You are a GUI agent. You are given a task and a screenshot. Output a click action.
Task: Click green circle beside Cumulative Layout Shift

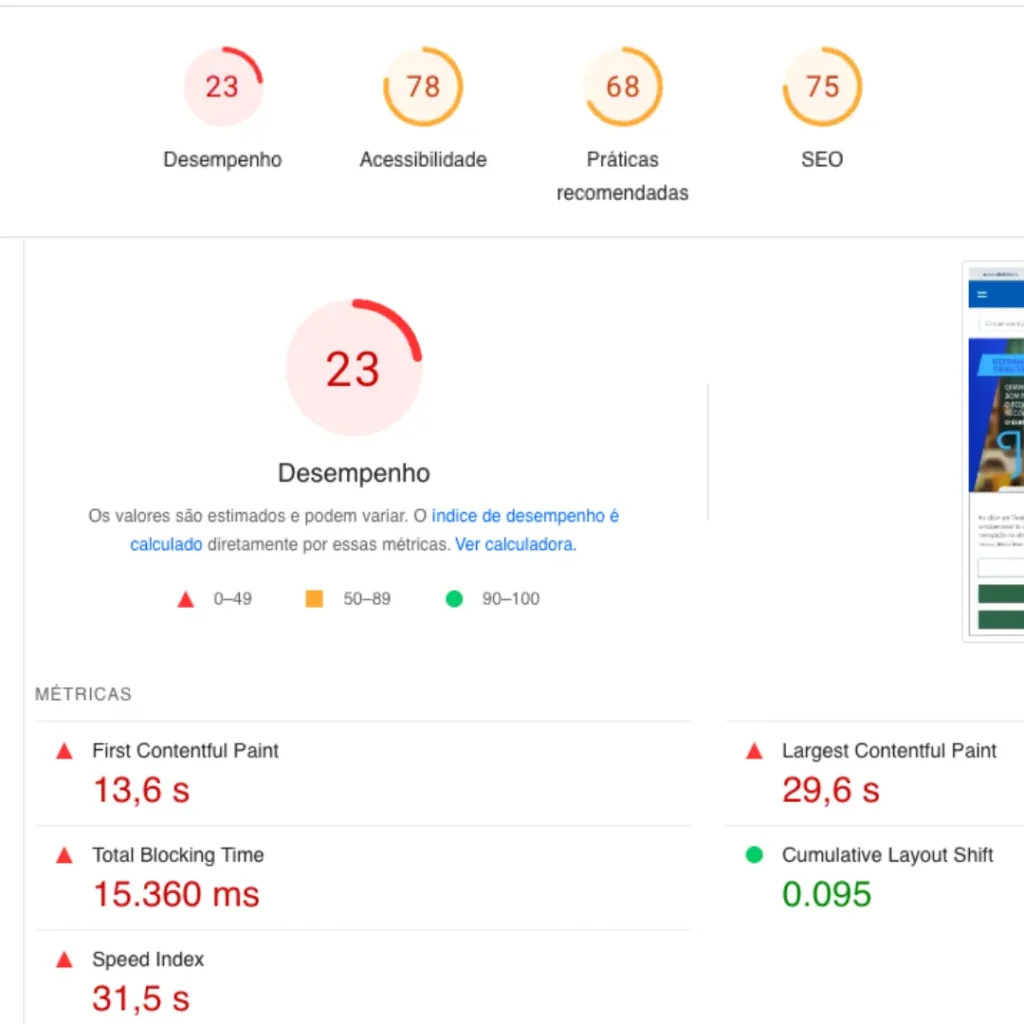754,855
